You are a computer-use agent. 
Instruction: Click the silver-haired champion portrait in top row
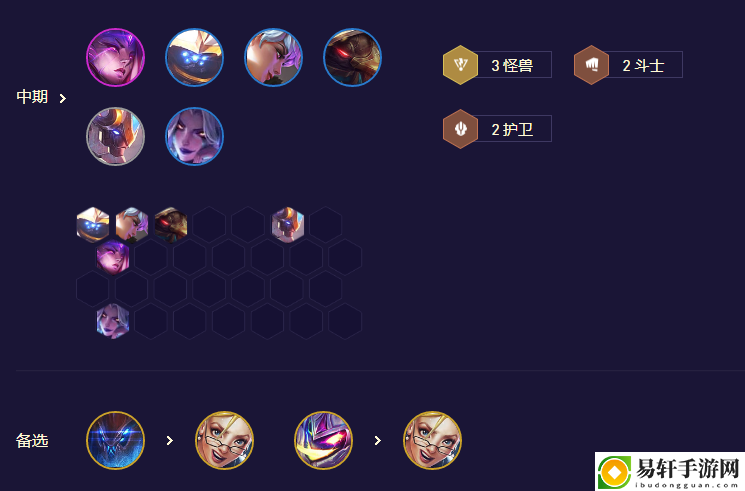point(273,58)
